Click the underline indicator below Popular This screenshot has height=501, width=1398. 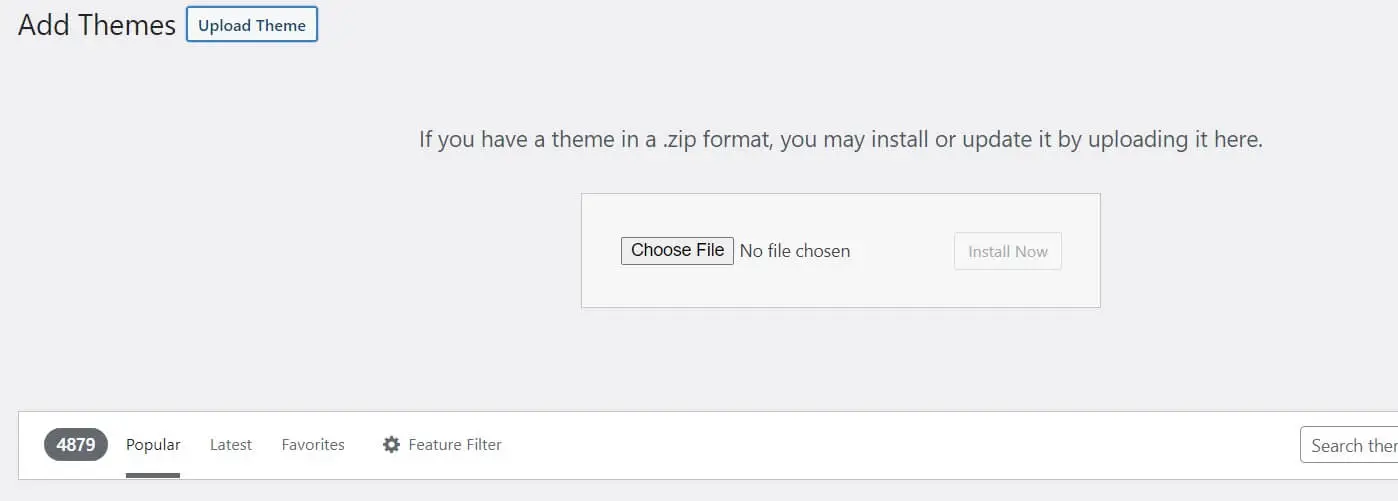(x=153, y=475)
